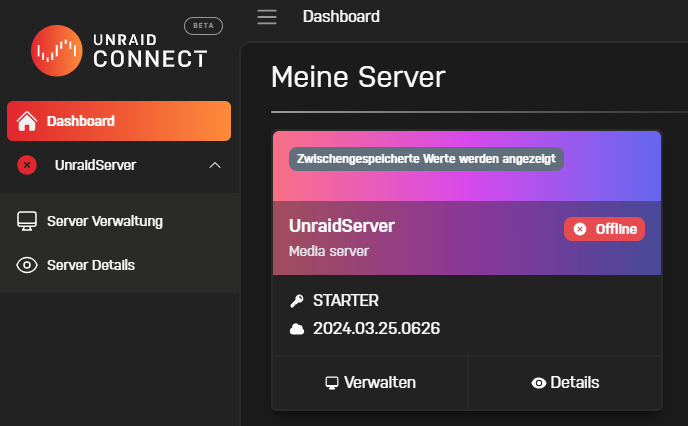Click the Dashboard page title
Screen dimensions: 688x426
tap(341, 17)
